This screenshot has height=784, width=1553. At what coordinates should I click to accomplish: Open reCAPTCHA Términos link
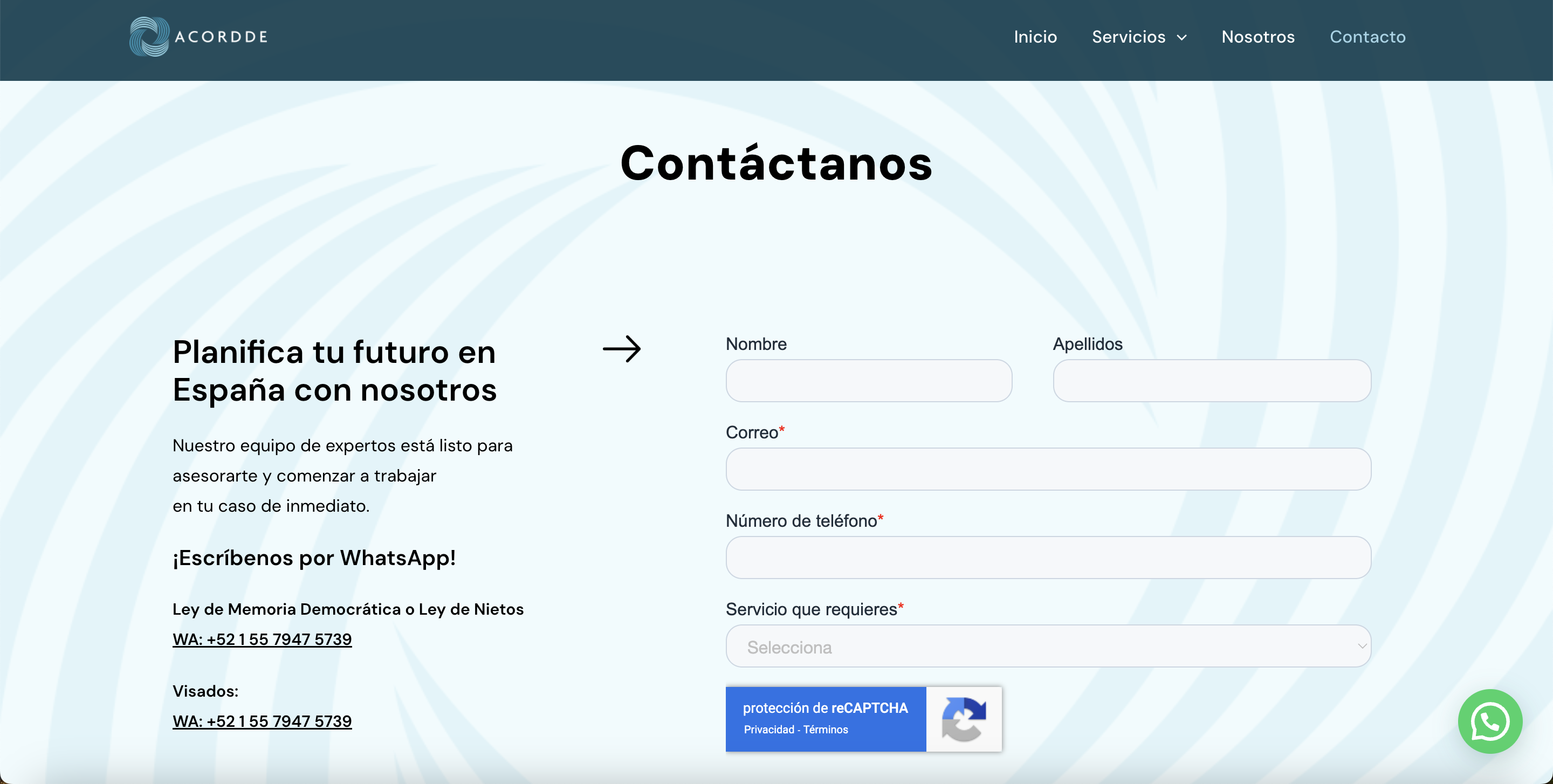pos(826,729)
